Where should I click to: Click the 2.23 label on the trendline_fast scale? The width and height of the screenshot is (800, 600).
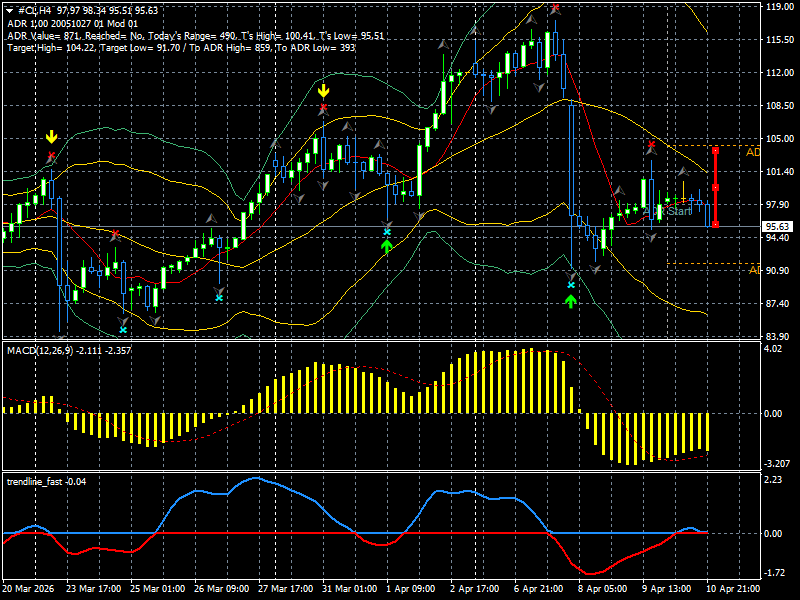click(773, 480)
